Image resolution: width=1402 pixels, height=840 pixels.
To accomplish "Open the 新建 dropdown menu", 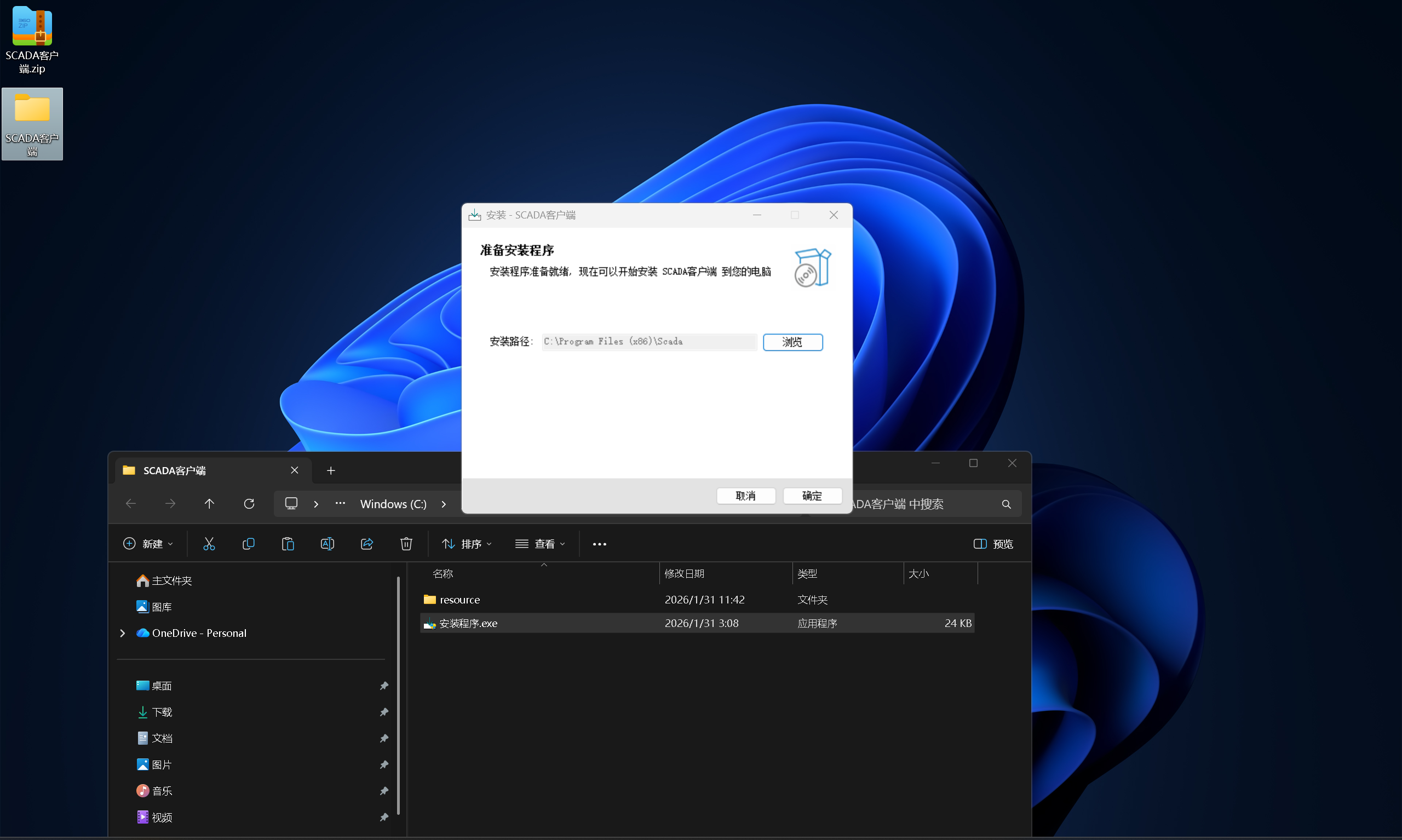I will (x=148, y=544).
